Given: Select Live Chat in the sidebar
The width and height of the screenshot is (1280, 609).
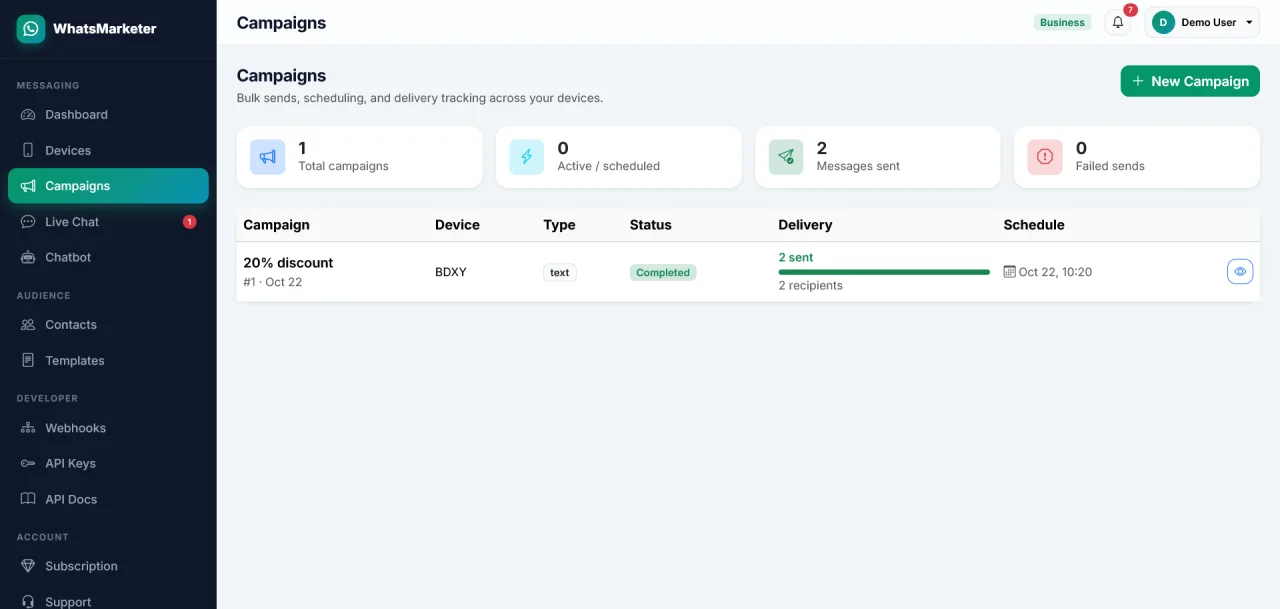Looking at the screenshot, I should click(x=108, y=222).
